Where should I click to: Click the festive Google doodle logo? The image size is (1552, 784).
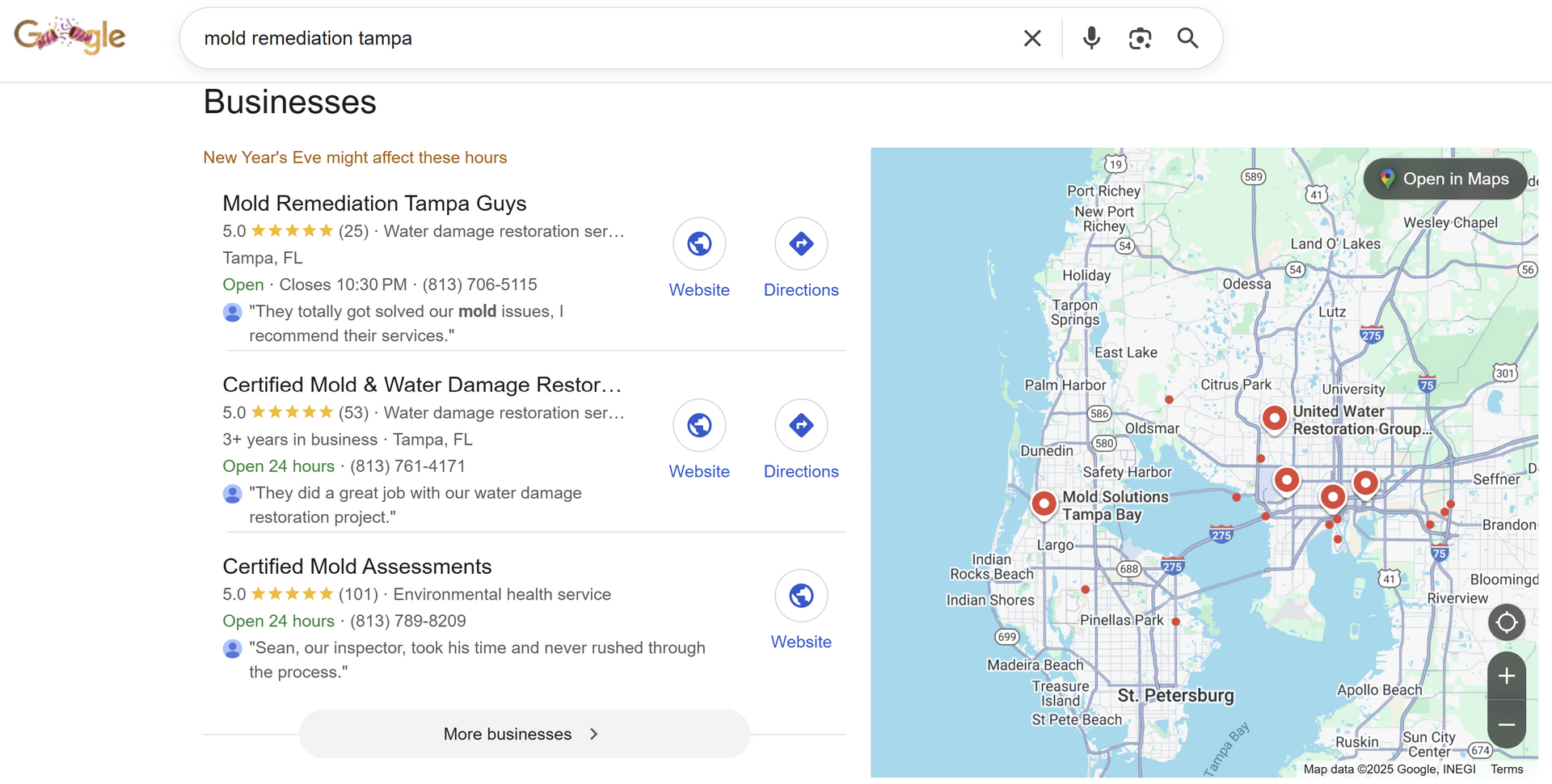[70, 35]
